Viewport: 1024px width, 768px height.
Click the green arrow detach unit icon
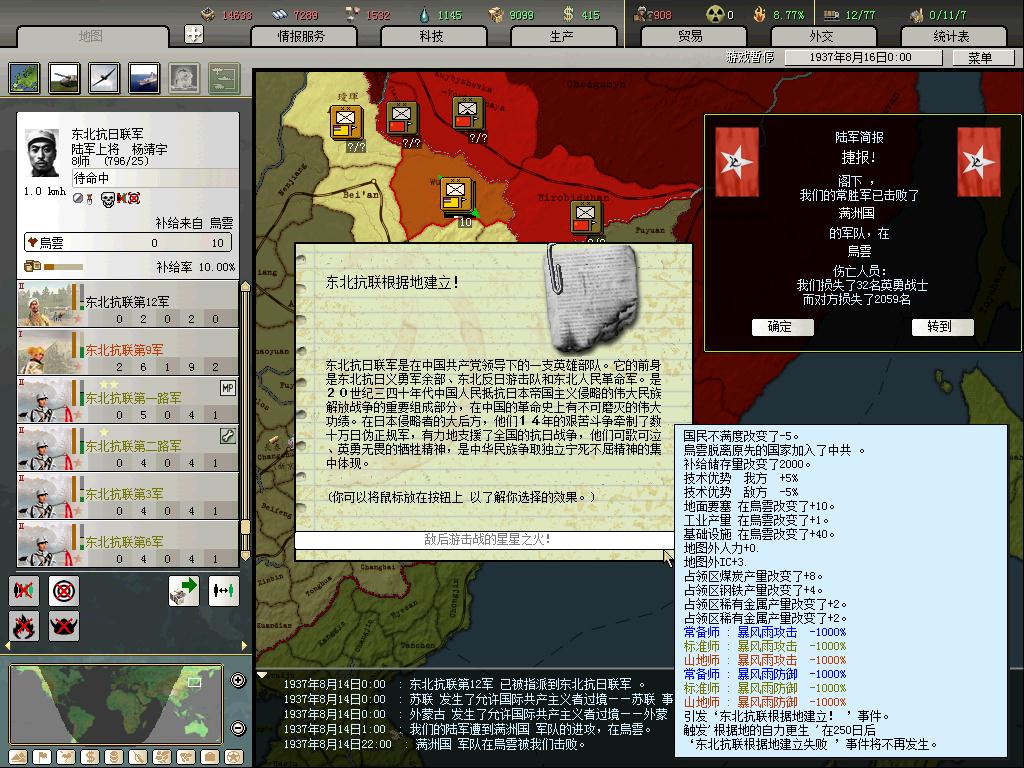point(184,591)
